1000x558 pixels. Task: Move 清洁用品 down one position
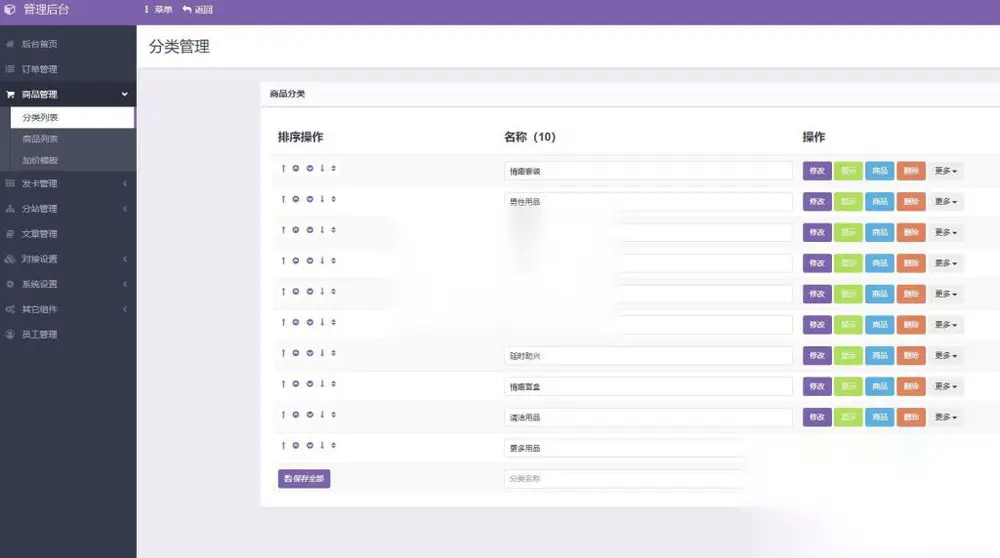pos(310,415)
